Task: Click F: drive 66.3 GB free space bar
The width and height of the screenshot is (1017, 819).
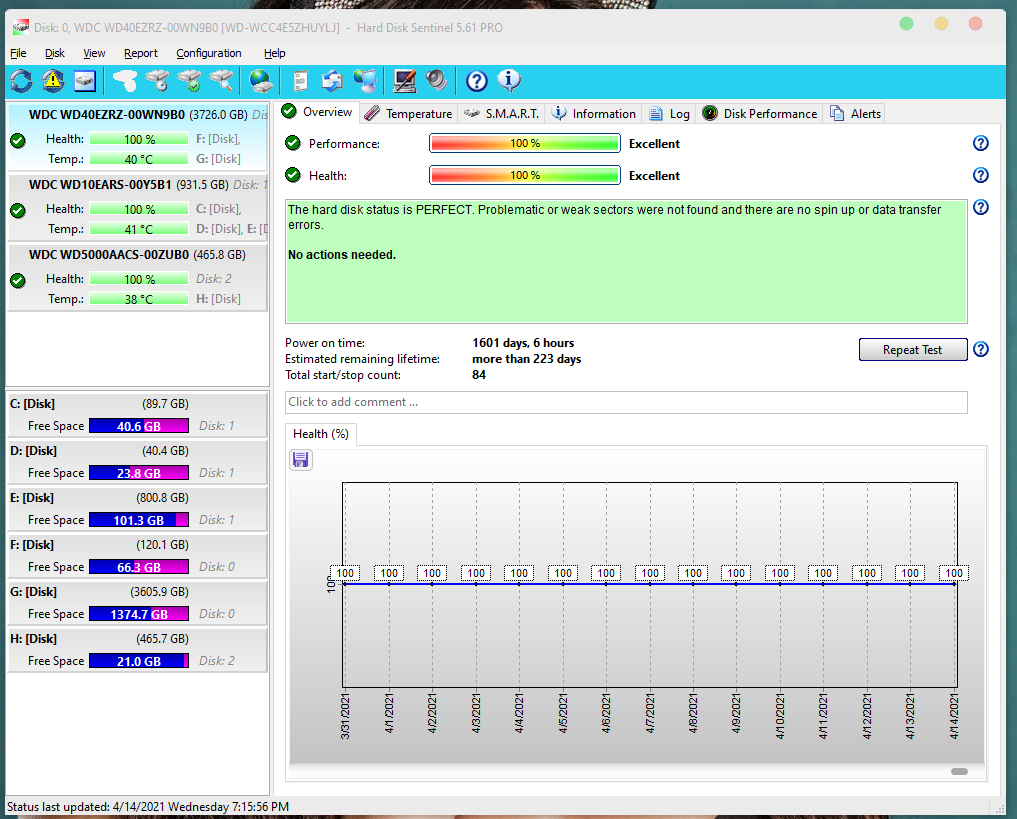Action: (x=139, y=567)
